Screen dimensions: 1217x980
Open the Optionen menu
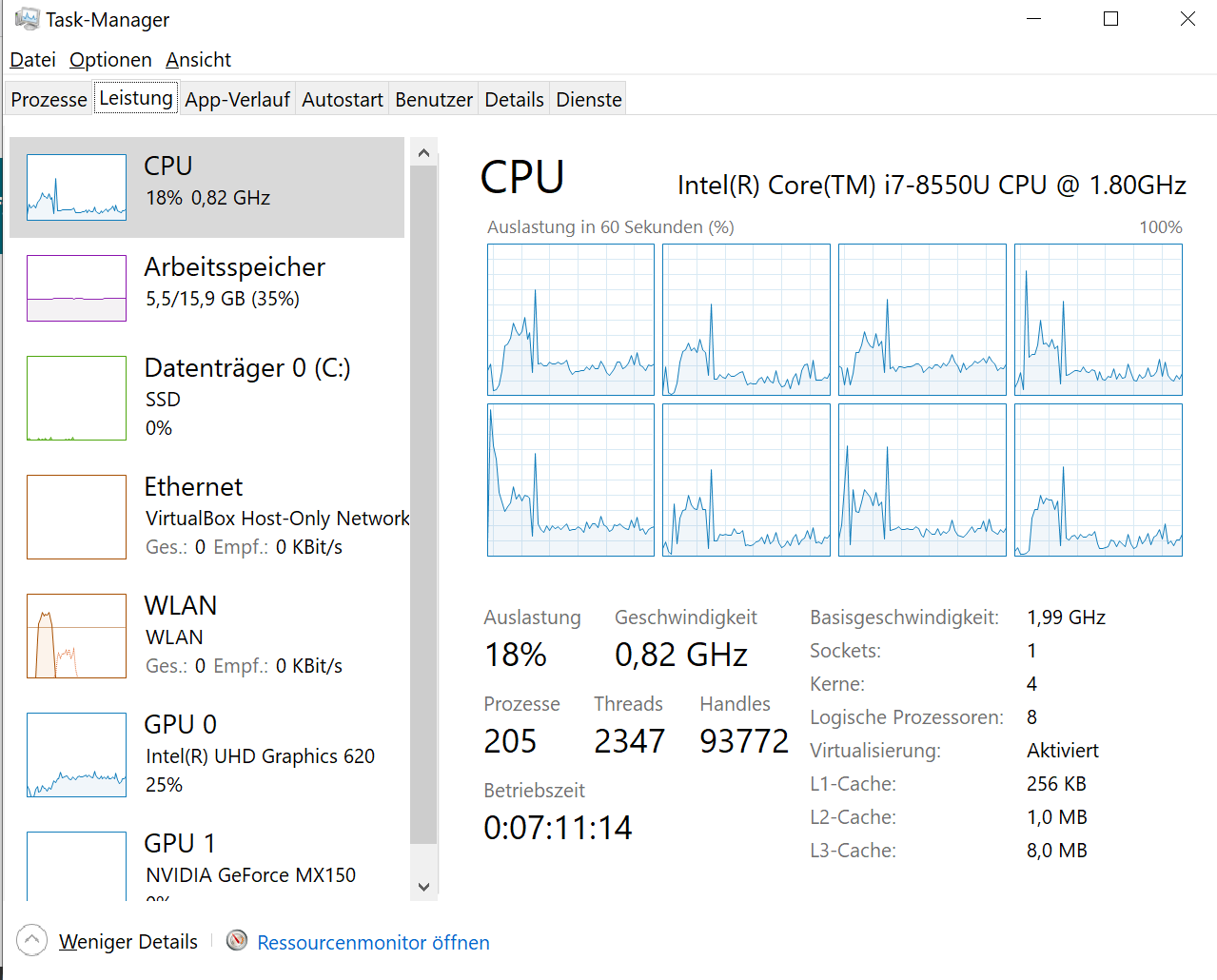pos(110,59)
